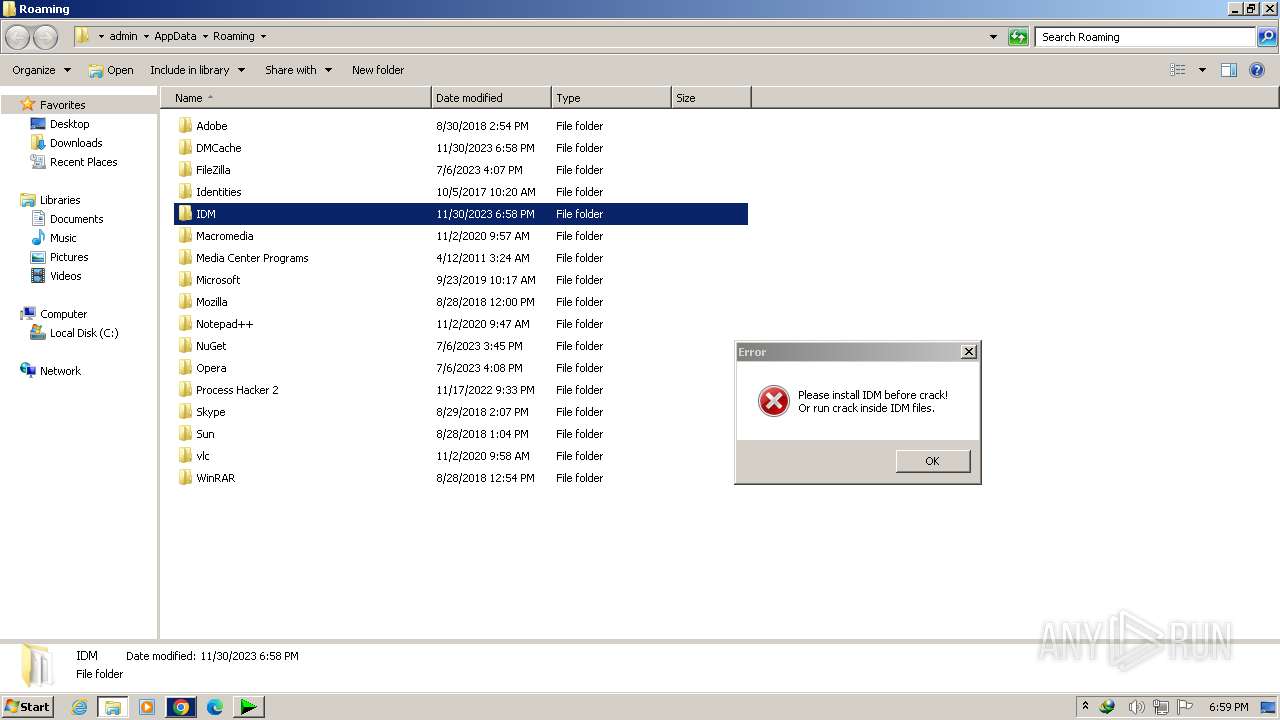Viewport: 1280px width, 720px height.
Task: Click Open in the toolbar
Action: pyautogui.click(x=111, y=70)
